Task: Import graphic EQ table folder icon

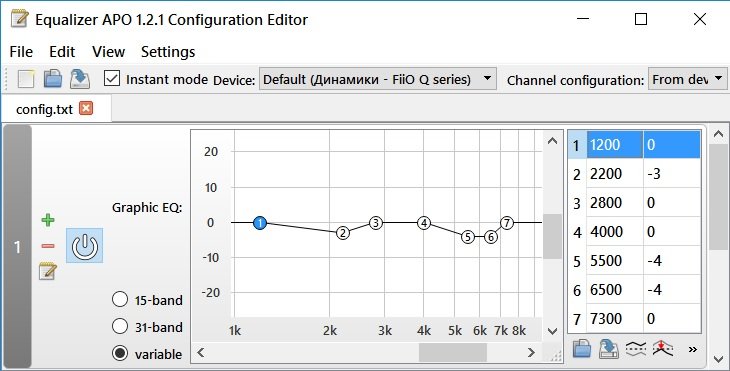Action: click(x=581, y=349)
